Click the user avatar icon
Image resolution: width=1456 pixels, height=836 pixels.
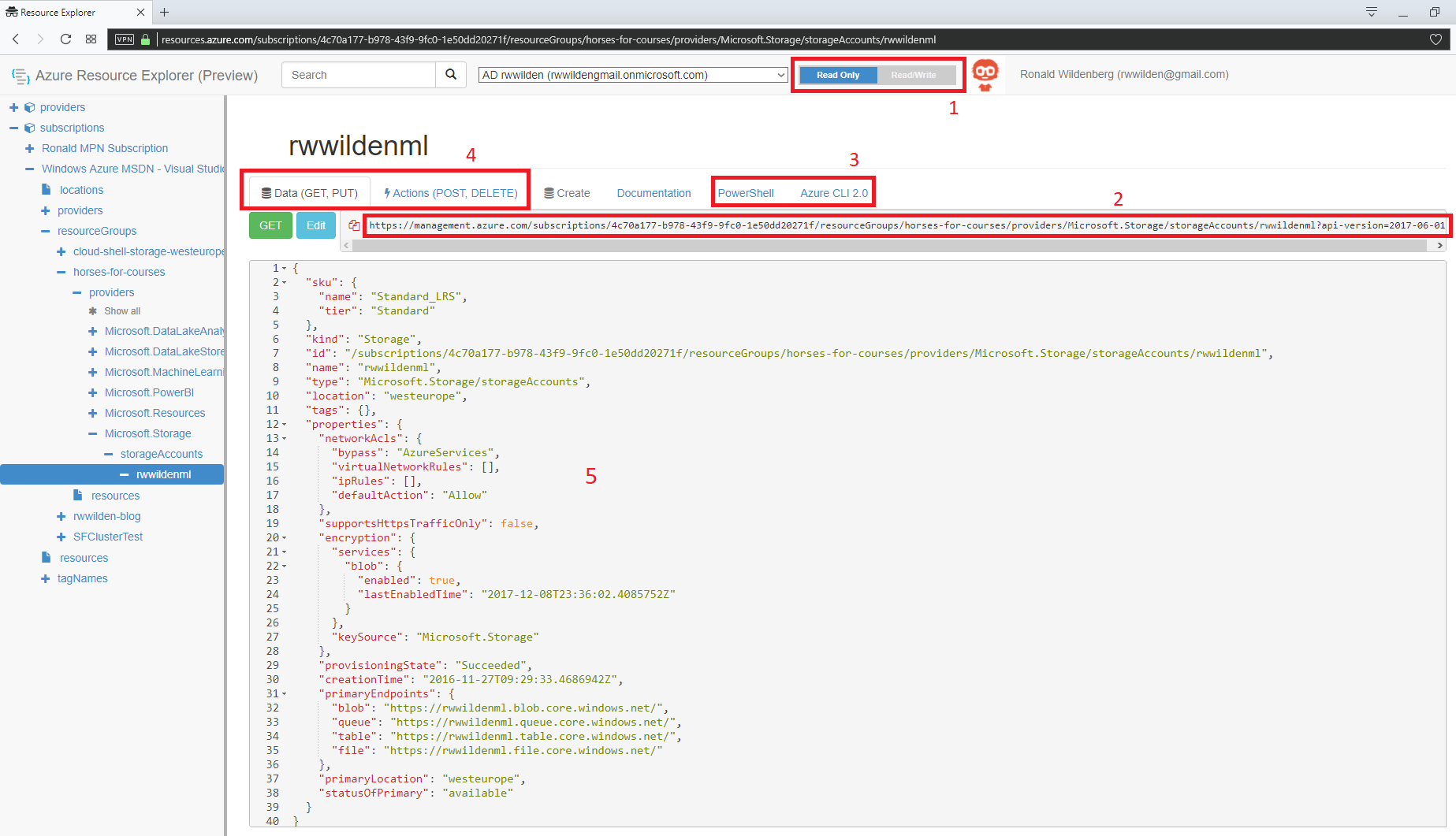click(985, 75)
